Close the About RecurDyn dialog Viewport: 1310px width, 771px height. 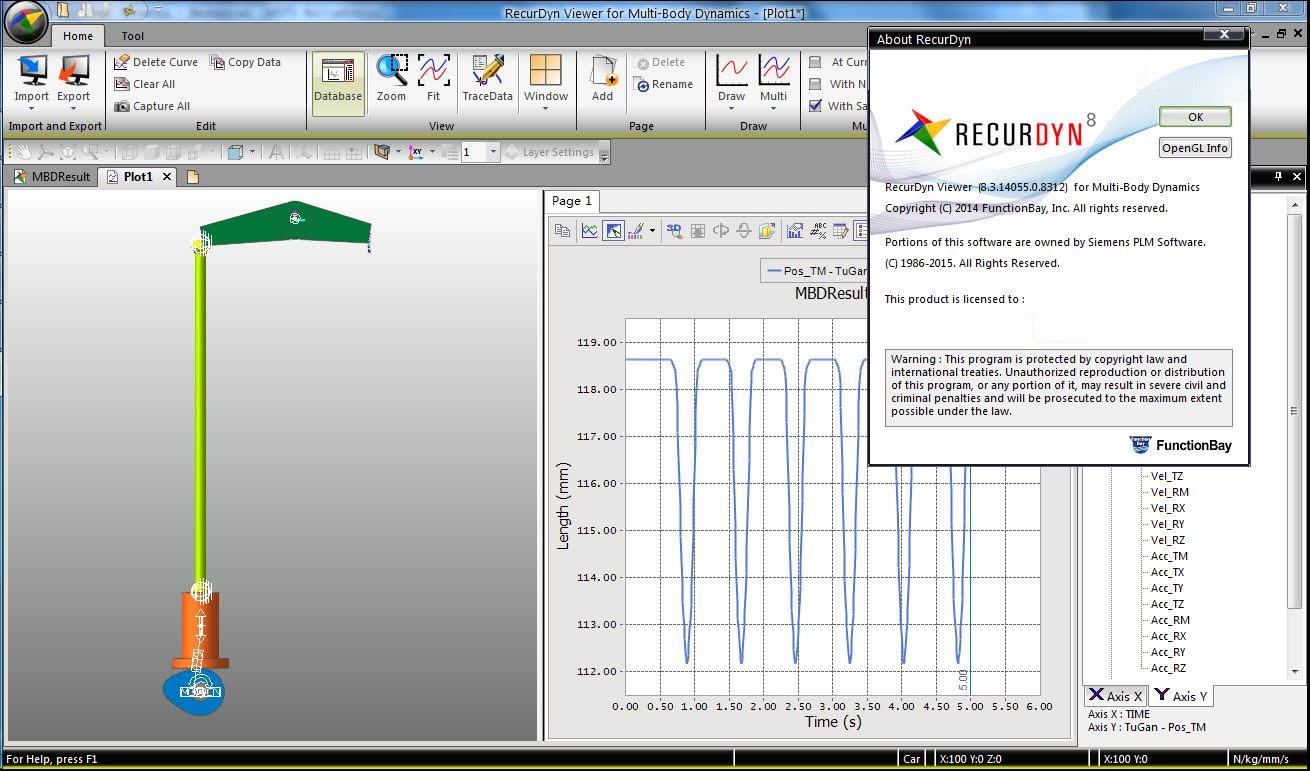click(x=1224, y=33)
